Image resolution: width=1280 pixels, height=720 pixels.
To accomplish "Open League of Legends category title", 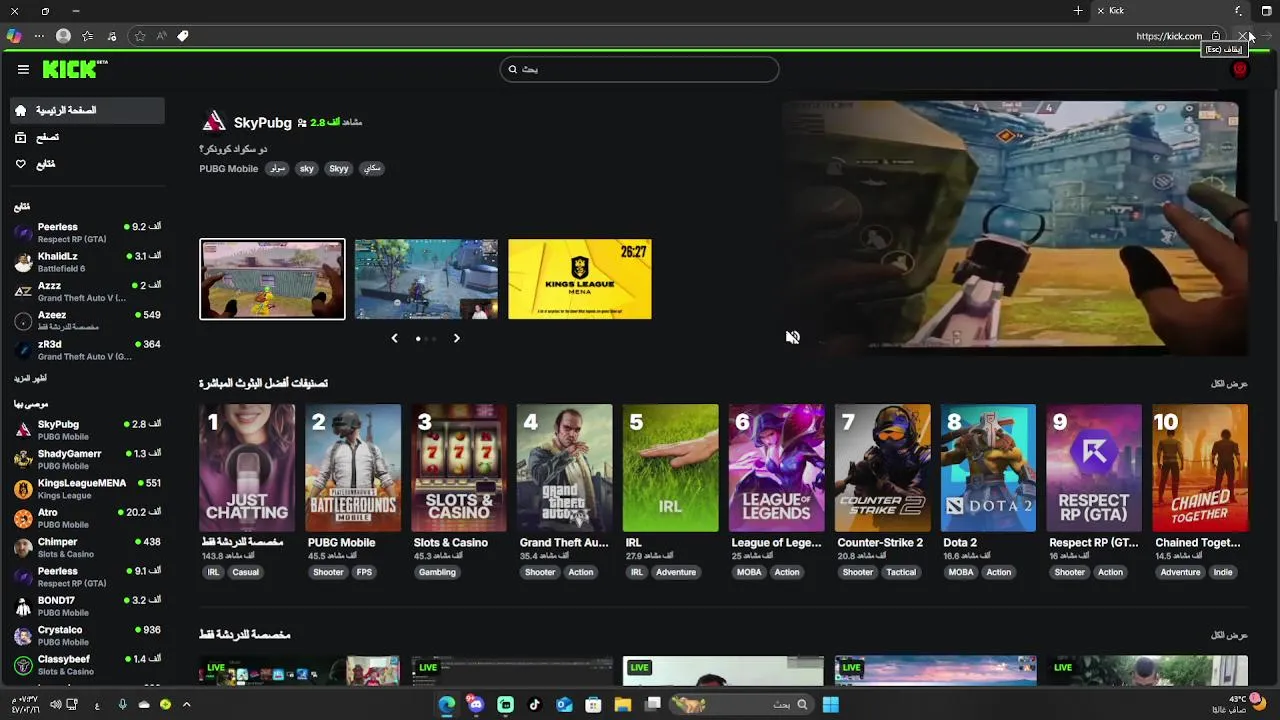I will pyautogui.click(x=776, y=543).
